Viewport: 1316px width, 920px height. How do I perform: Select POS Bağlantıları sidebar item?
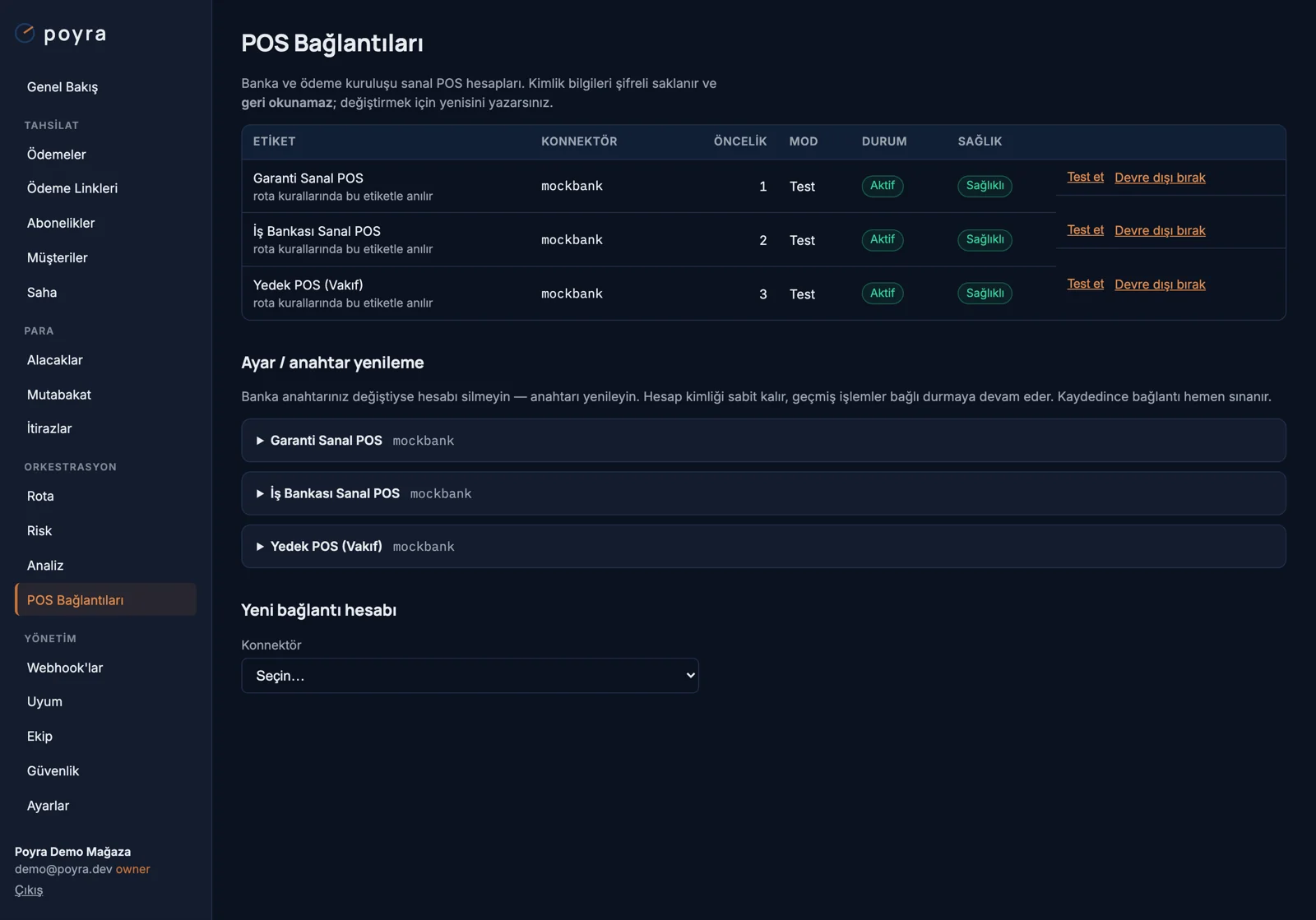pos(105,600)
